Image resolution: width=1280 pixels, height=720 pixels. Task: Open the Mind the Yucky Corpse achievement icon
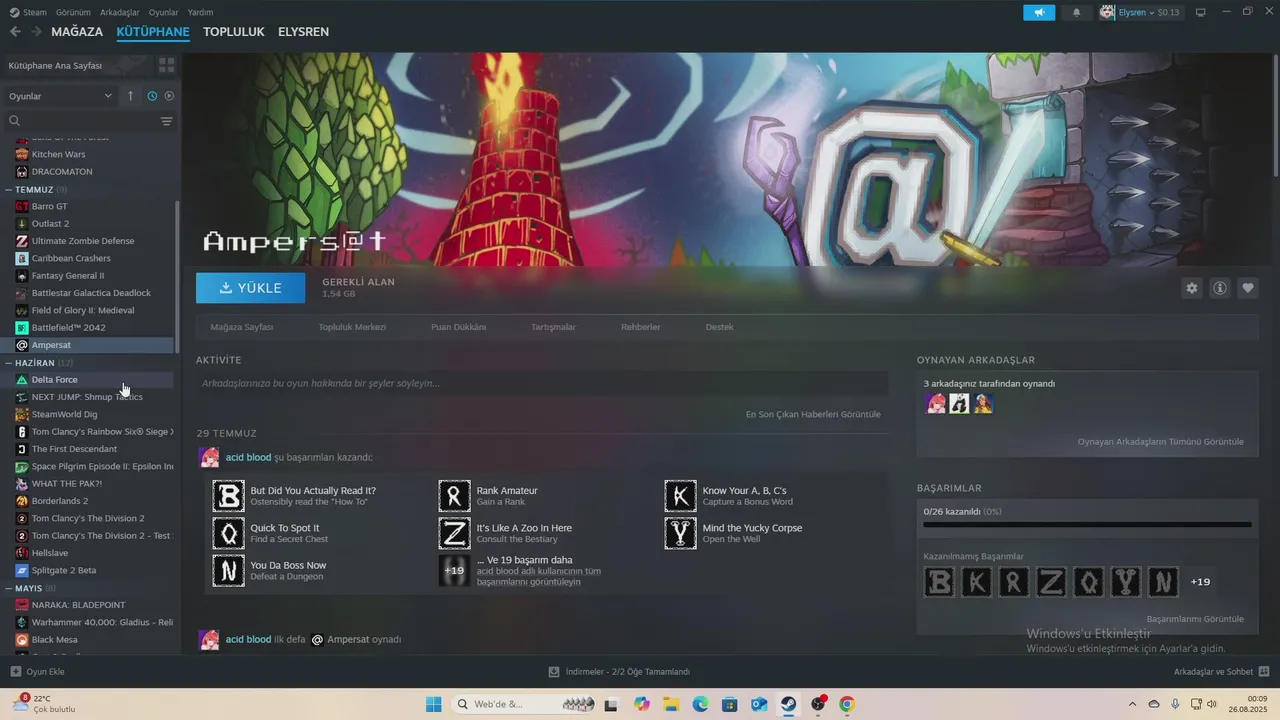point(681,533)
